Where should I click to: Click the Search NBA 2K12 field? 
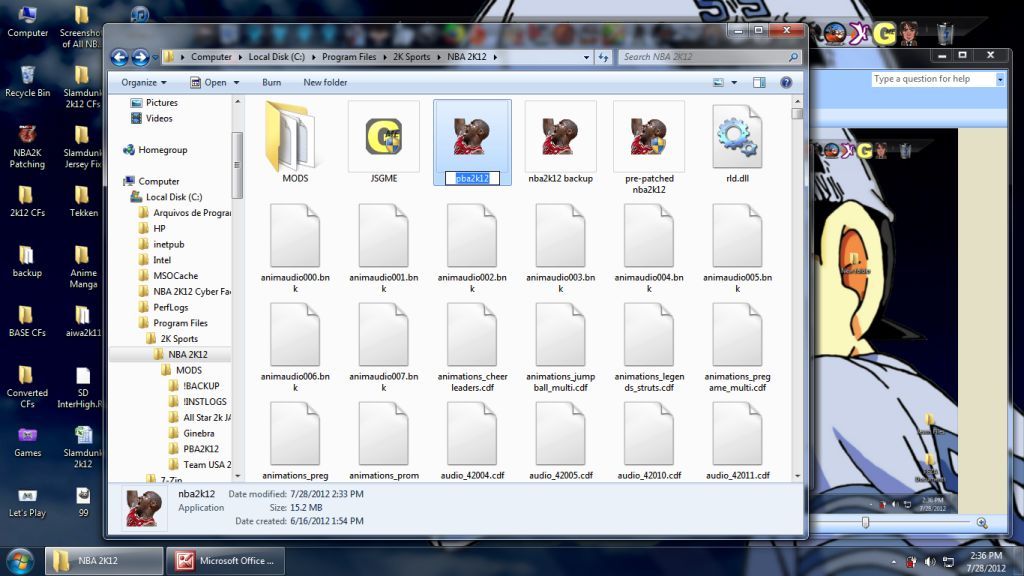coord(709,57)
